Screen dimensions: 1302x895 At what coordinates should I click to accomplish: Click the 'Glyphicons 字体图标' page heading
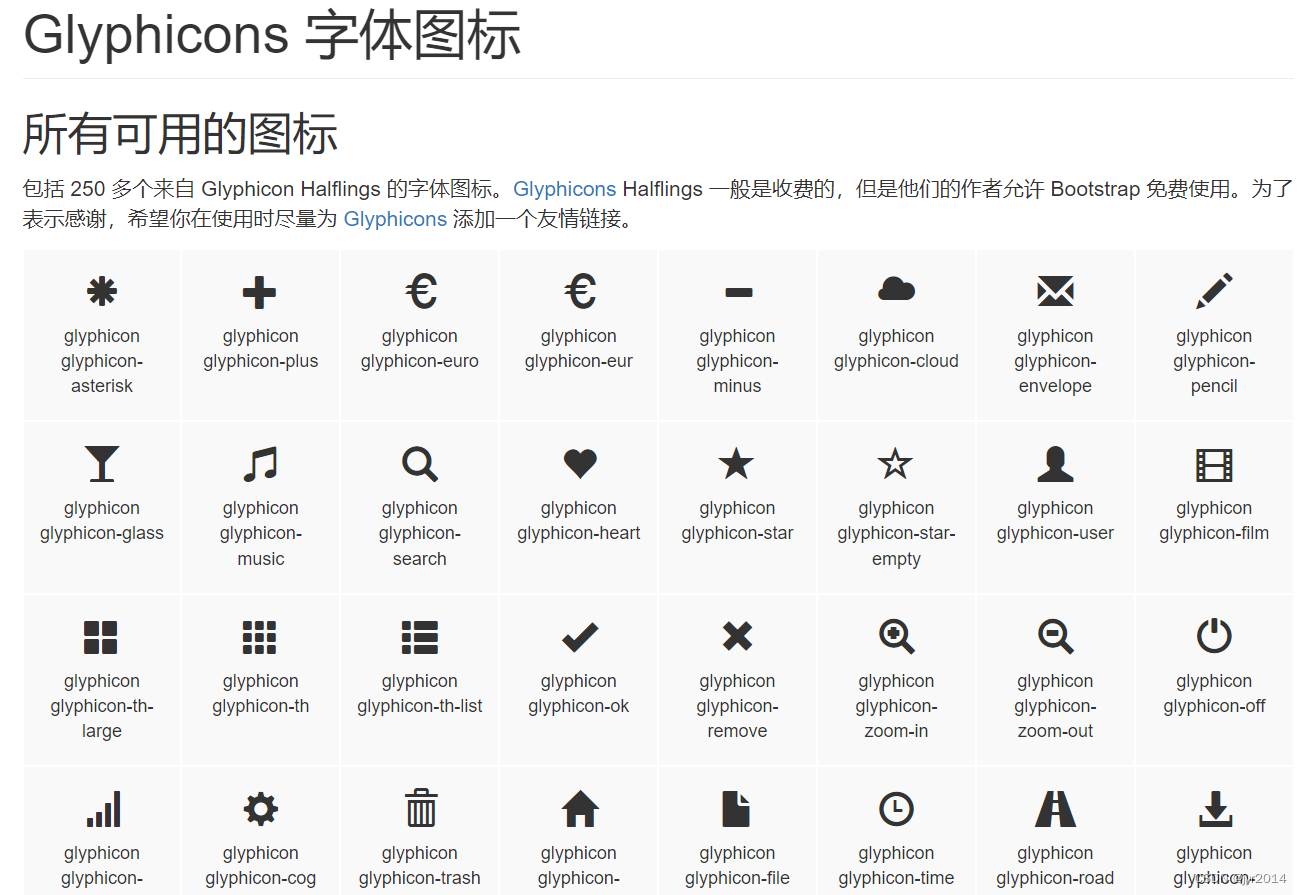[x=272, y=34]
